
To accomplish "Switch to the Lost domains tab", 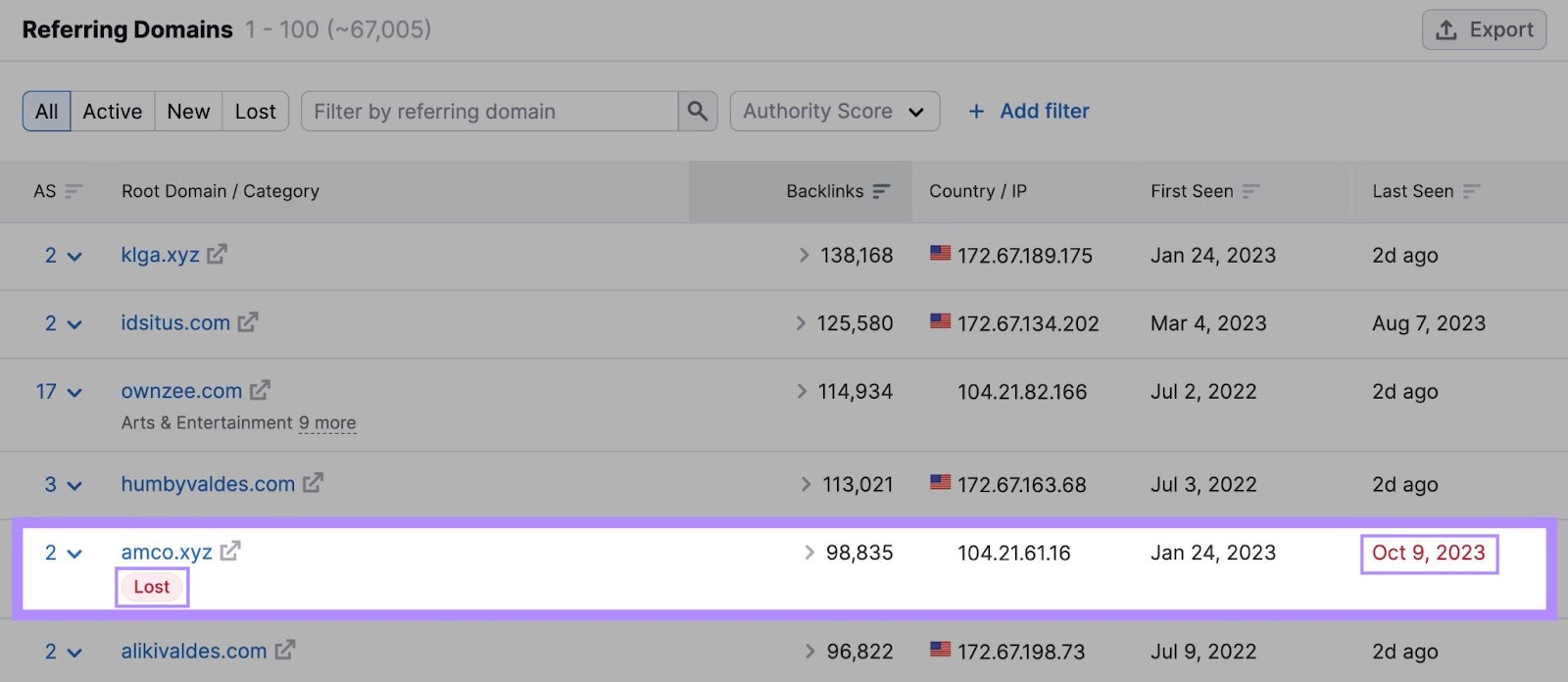I will pyautogui.click(x=255, y=112).
